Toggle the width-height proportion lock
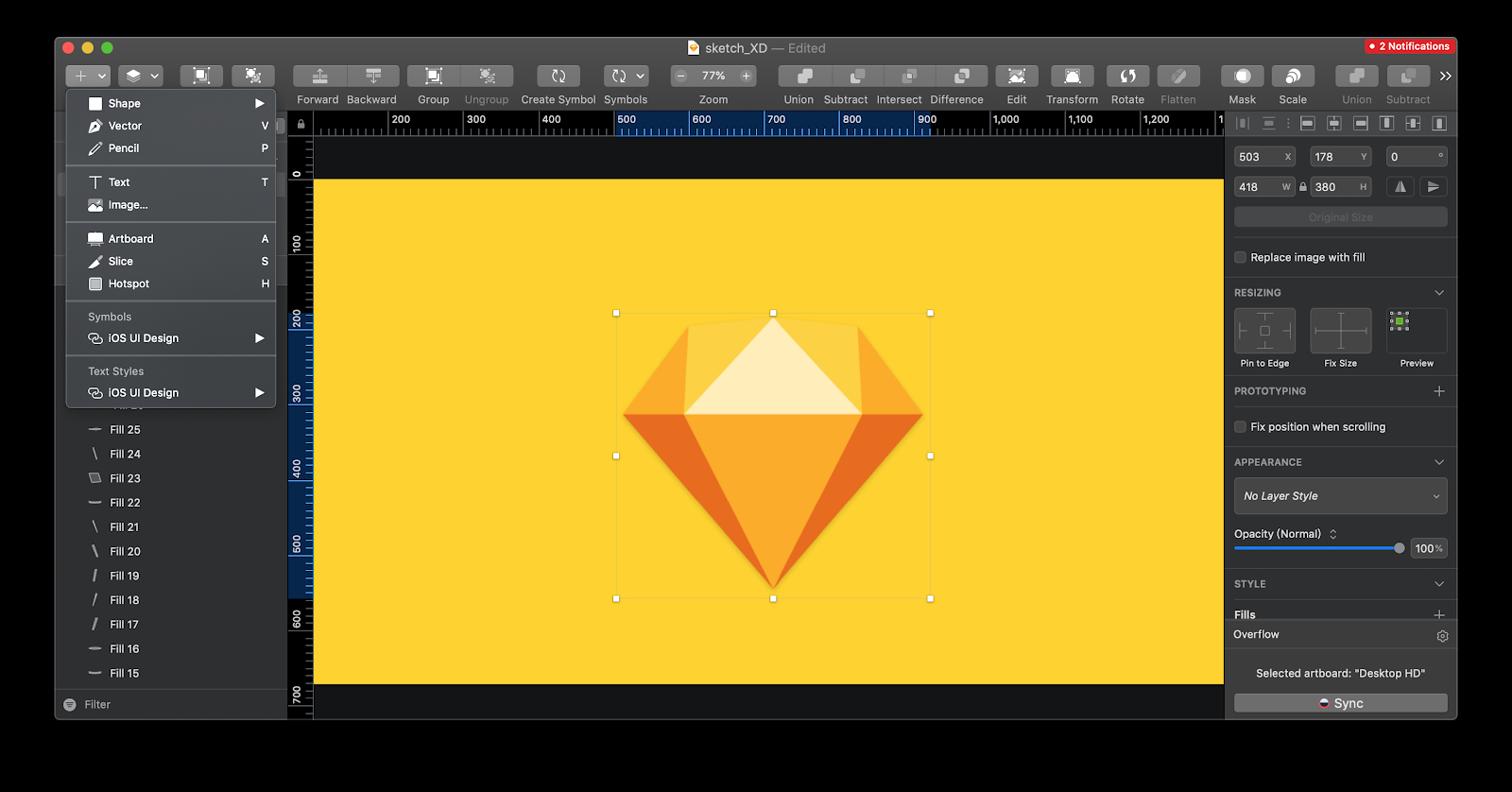The height and width of the screenshot is (792, 1512). (x=1302, y=187)
